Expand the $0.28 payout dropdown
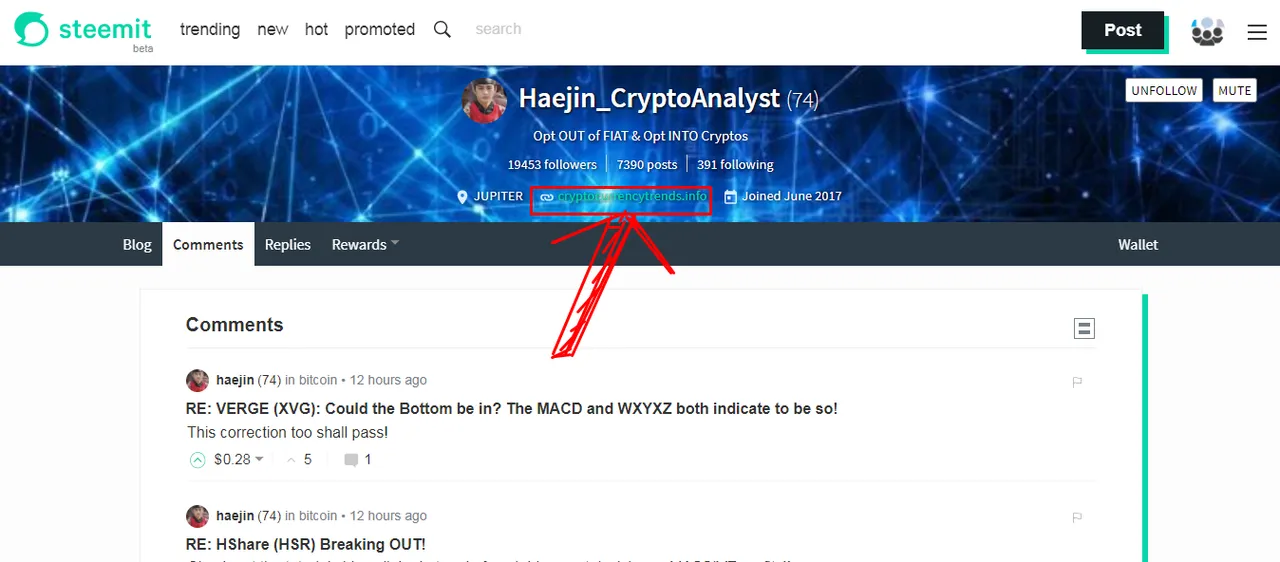Viewport: 1280px width, 562px height. [x=258, y=459]
